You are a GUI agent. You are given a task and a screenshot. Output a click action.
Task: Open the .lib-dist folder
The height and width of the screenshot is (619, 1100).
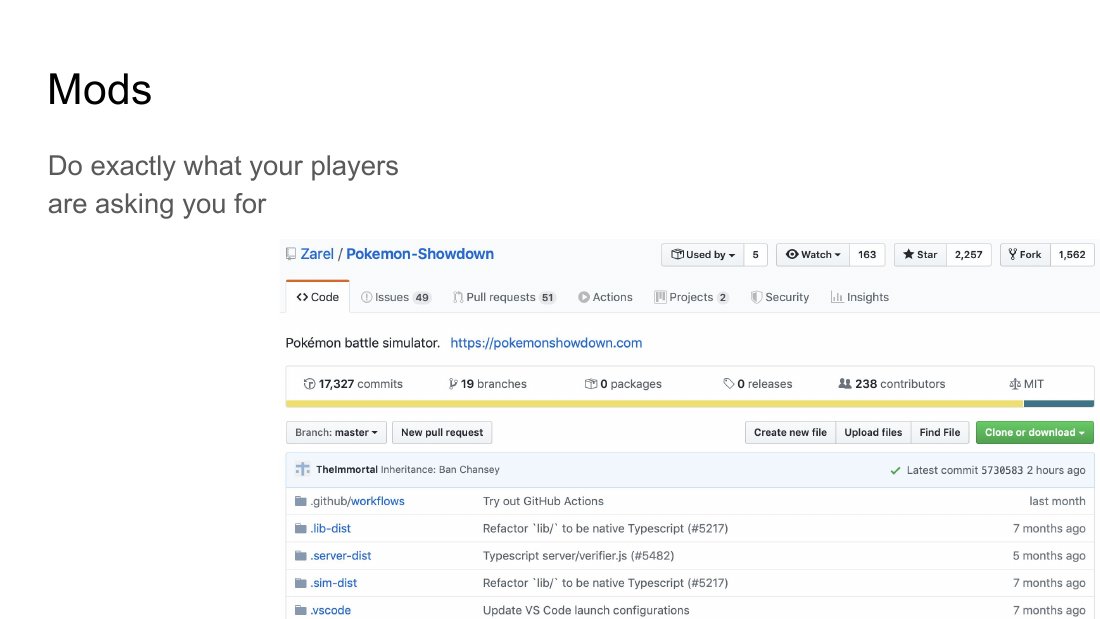[x=330, y=528]
